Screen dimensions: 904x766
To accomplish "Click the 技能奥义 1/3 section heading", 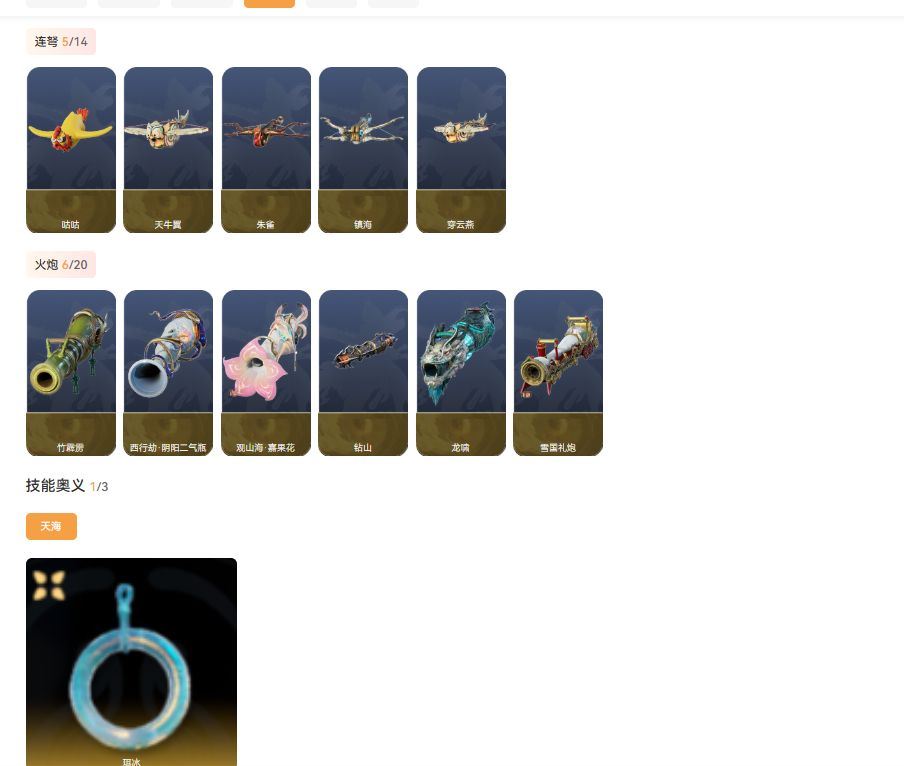I will point(67,486).
